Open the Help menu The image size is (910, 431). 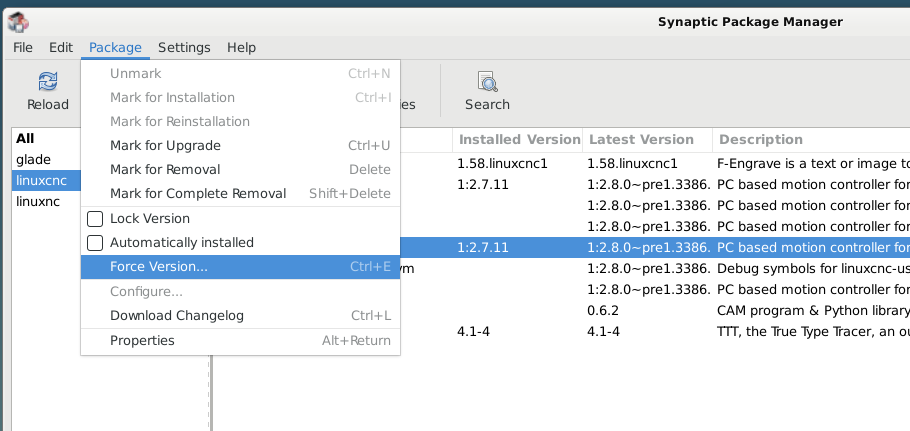pyautogui.click(x=241, y=48)
